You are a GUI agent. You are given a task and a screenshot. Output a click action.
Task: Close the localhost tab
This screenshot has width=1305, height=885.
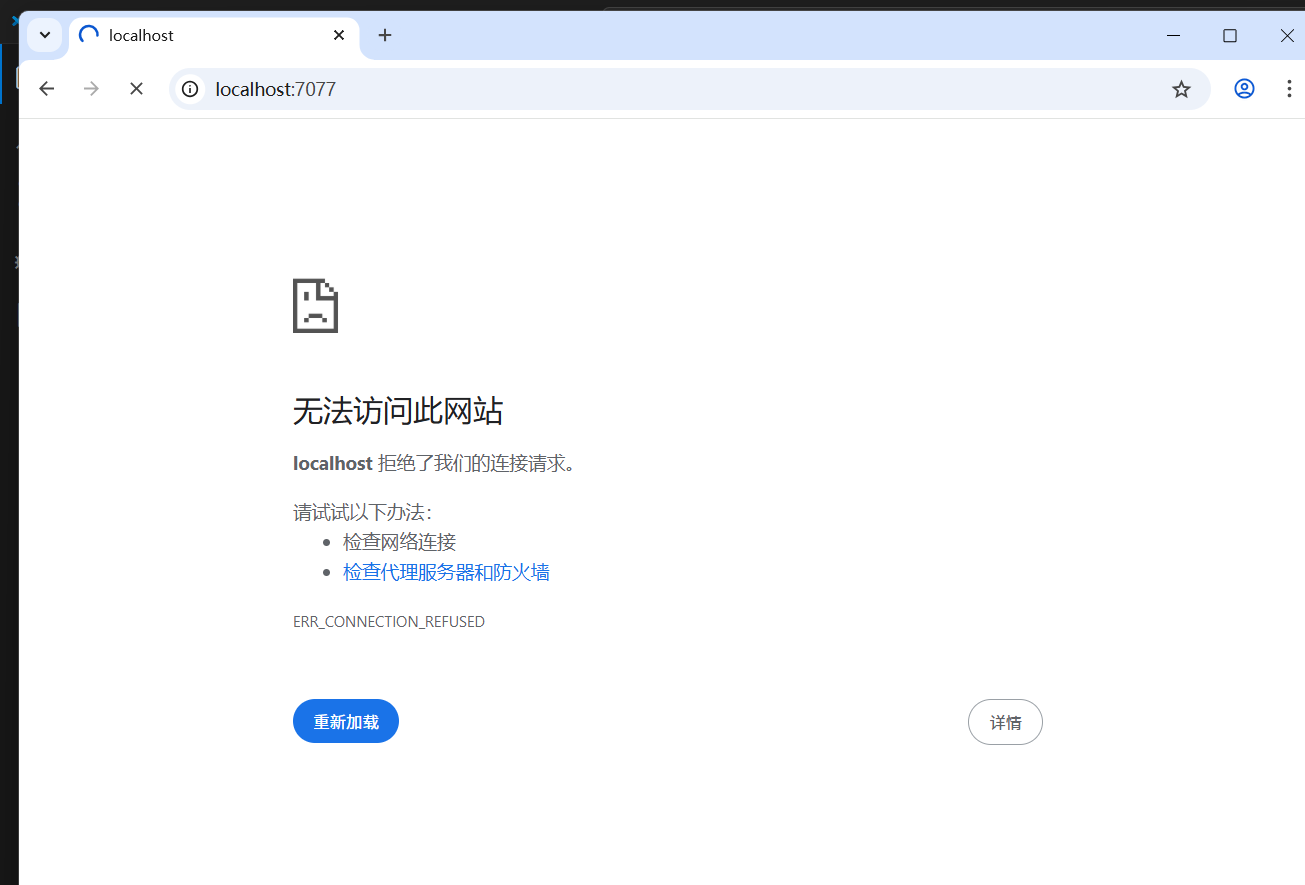point(339,35)
